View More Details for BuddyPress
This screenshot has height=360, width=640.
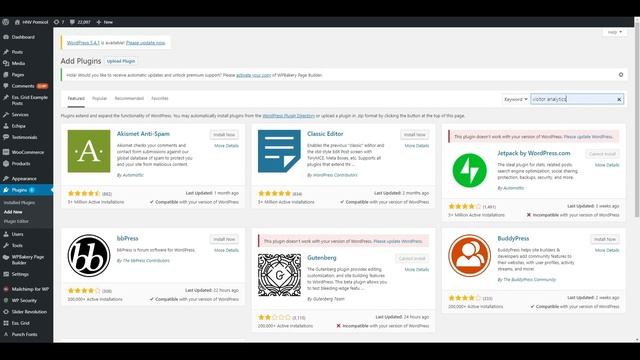[x=607, y=250]
